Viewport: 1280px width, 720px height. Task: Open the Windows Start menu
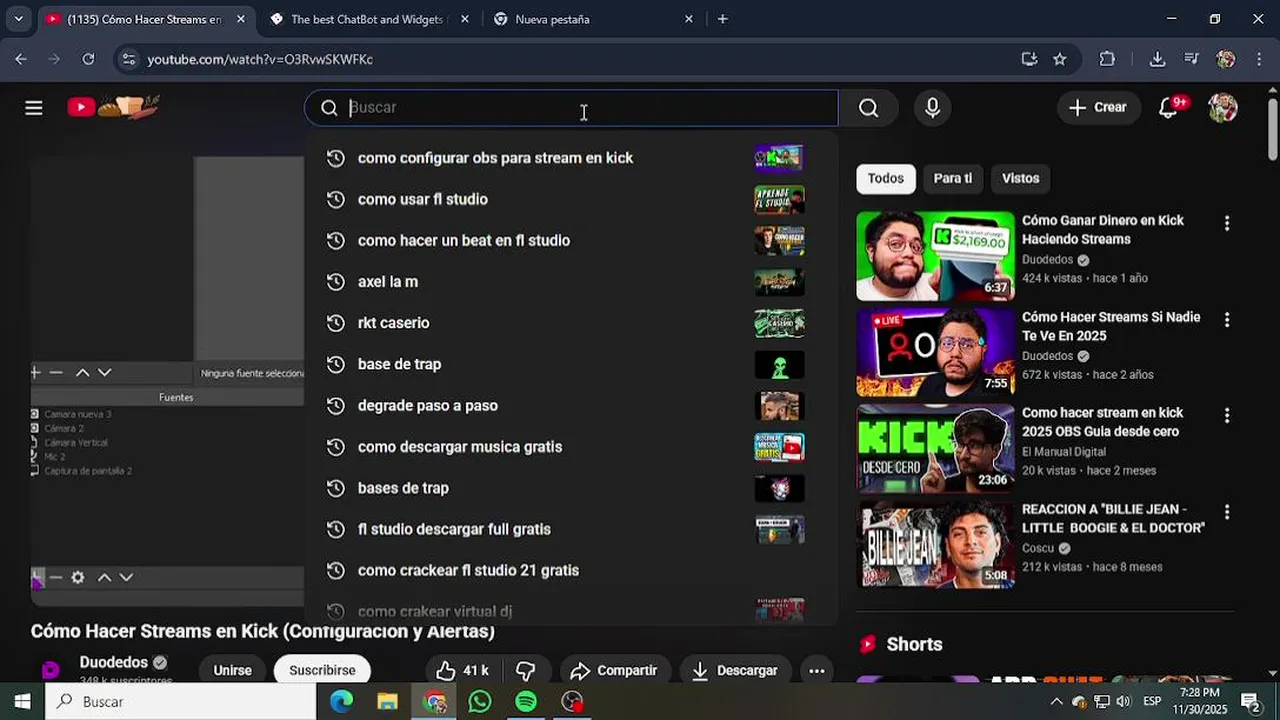coord(22,702)
